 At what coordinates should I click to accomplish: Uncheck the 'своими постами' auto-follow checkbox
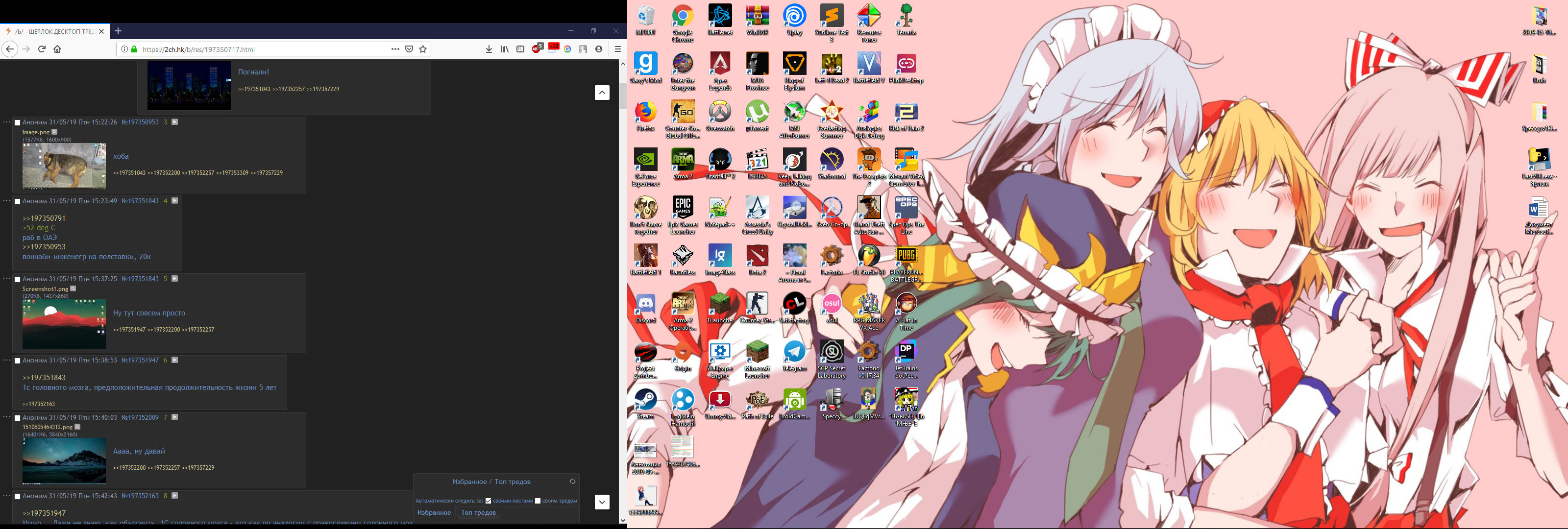(488, 501)
